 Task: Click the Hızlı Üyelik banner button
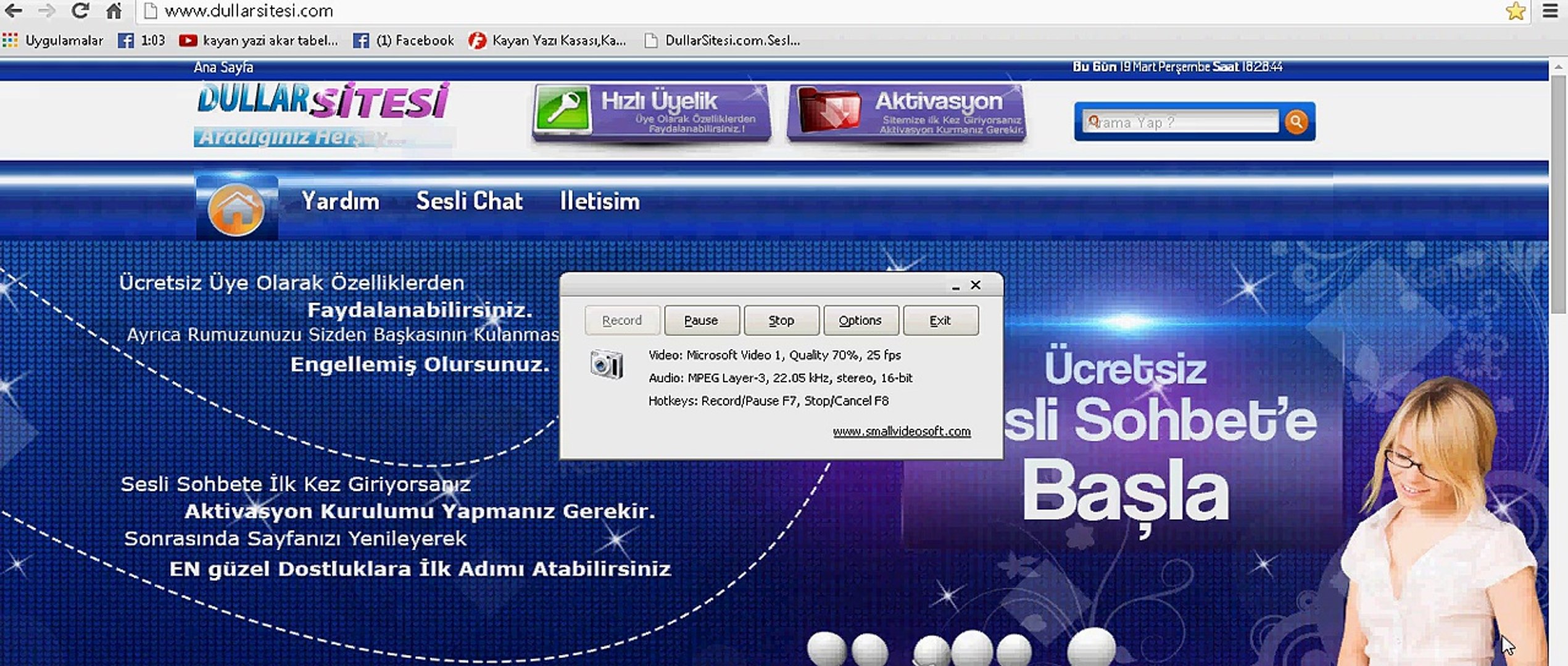click(x=652, y=112)
